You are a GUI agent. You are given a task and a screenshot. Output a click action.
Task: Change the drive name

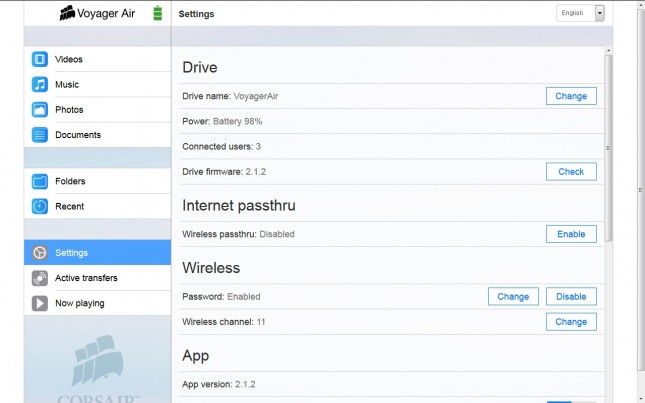(571, 96)
